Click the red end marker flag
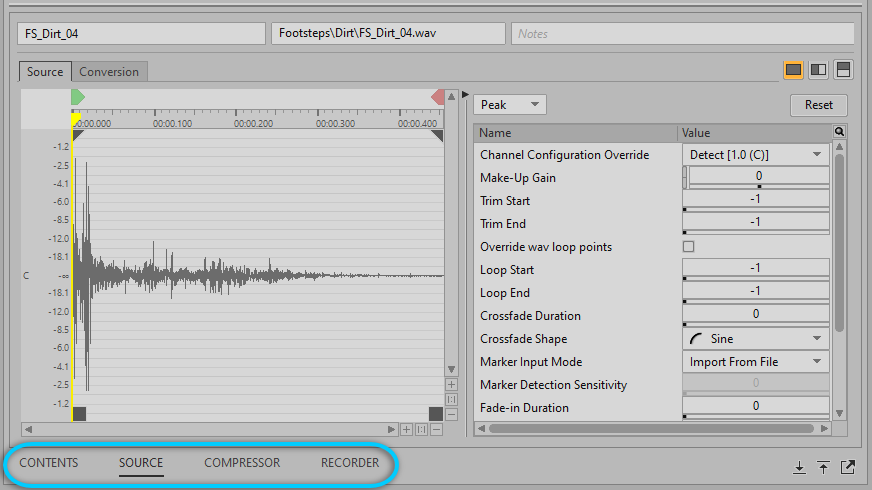This screenshot has height=490, width=872. [437, 97]
